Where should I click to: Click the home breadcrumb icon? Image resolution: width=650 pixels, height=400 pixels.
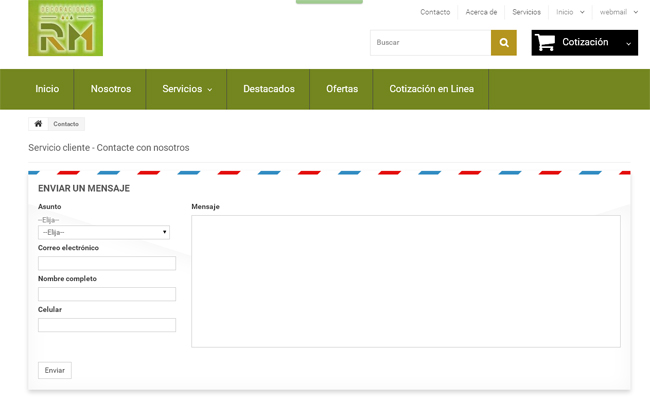[38, 124]
